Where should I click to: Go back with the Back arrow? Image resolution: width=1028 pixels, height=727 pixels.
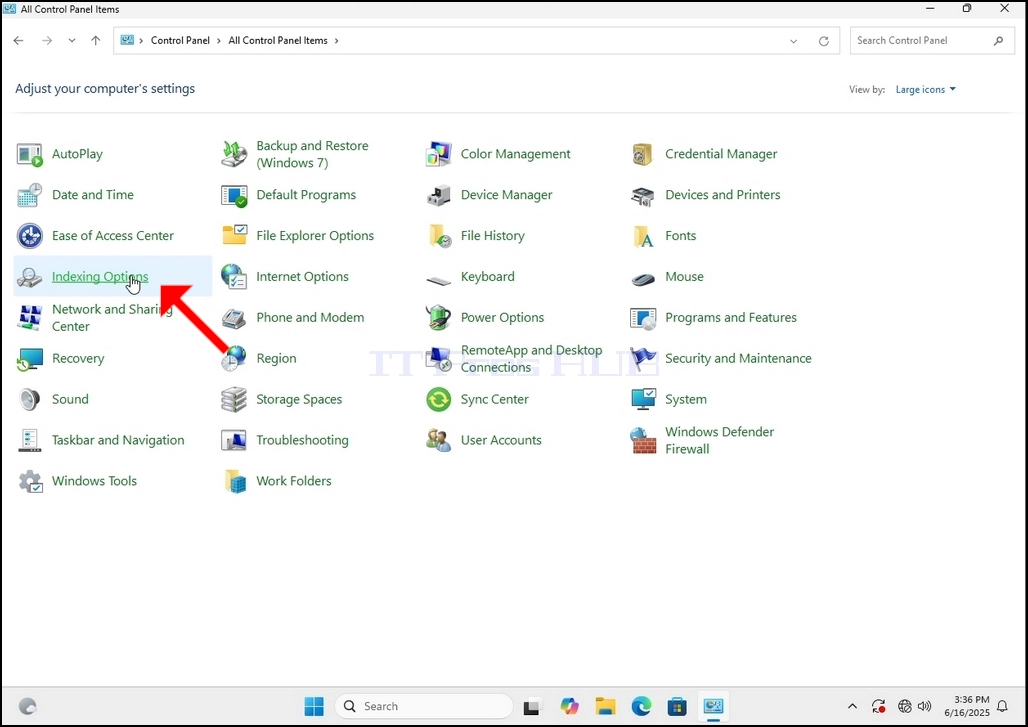[x=18, y=41]
